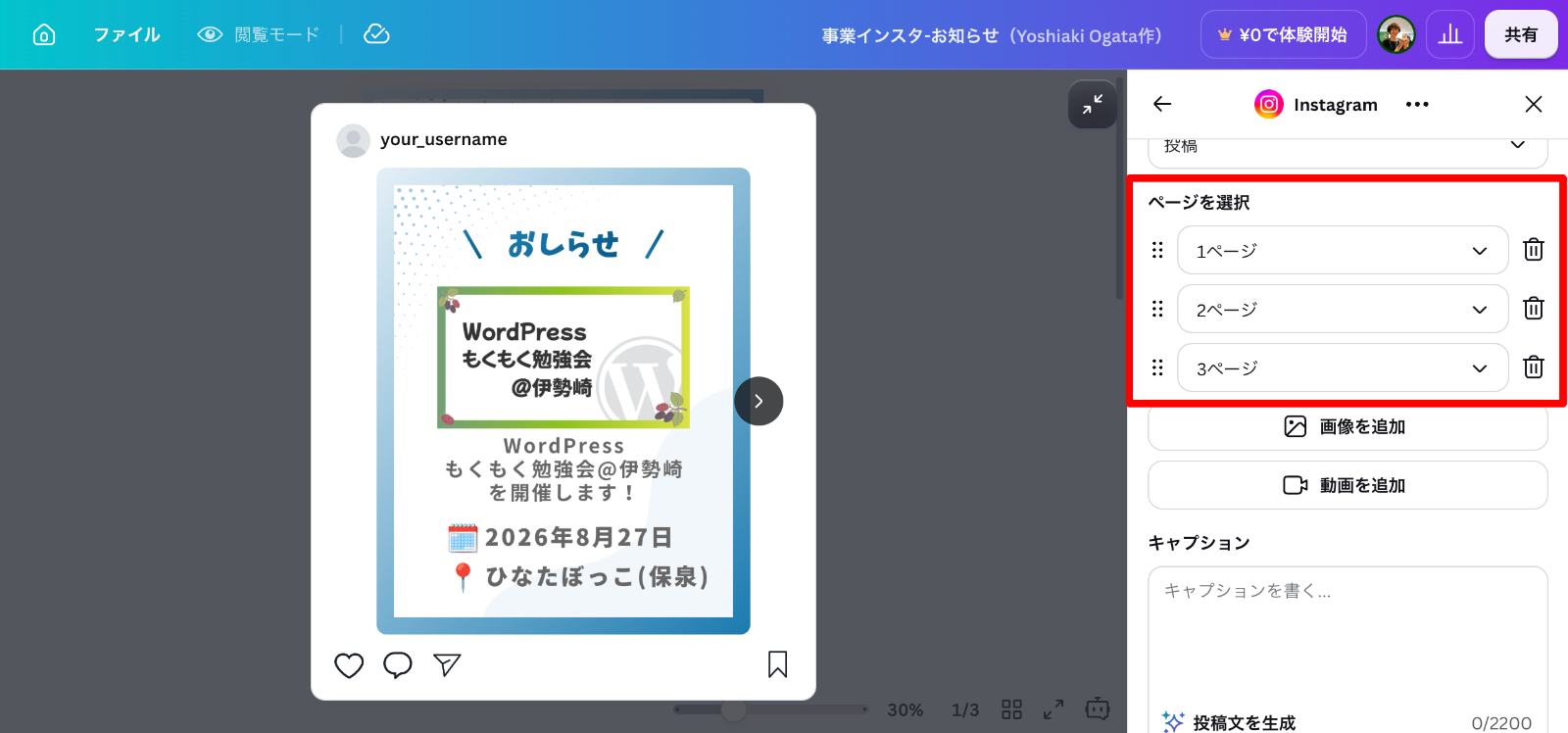Open the 3ページ page dropdown

pos(1343,367)
